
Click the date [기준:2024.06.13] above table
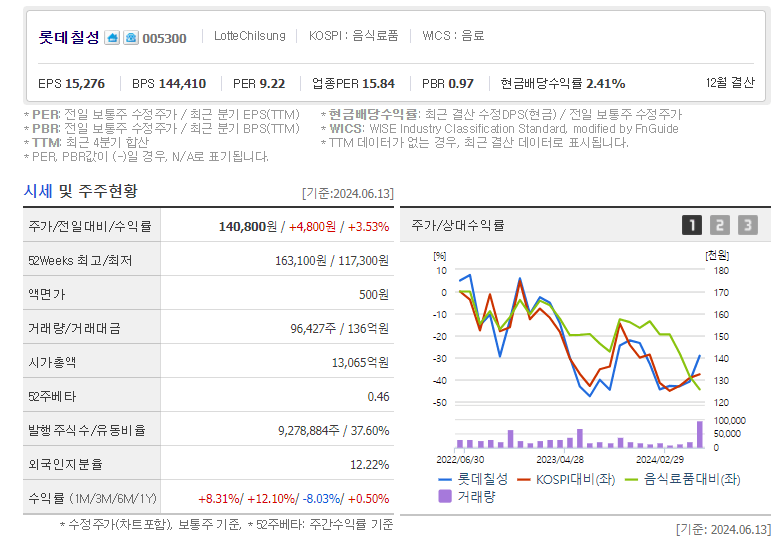click(x=348, y=193)
